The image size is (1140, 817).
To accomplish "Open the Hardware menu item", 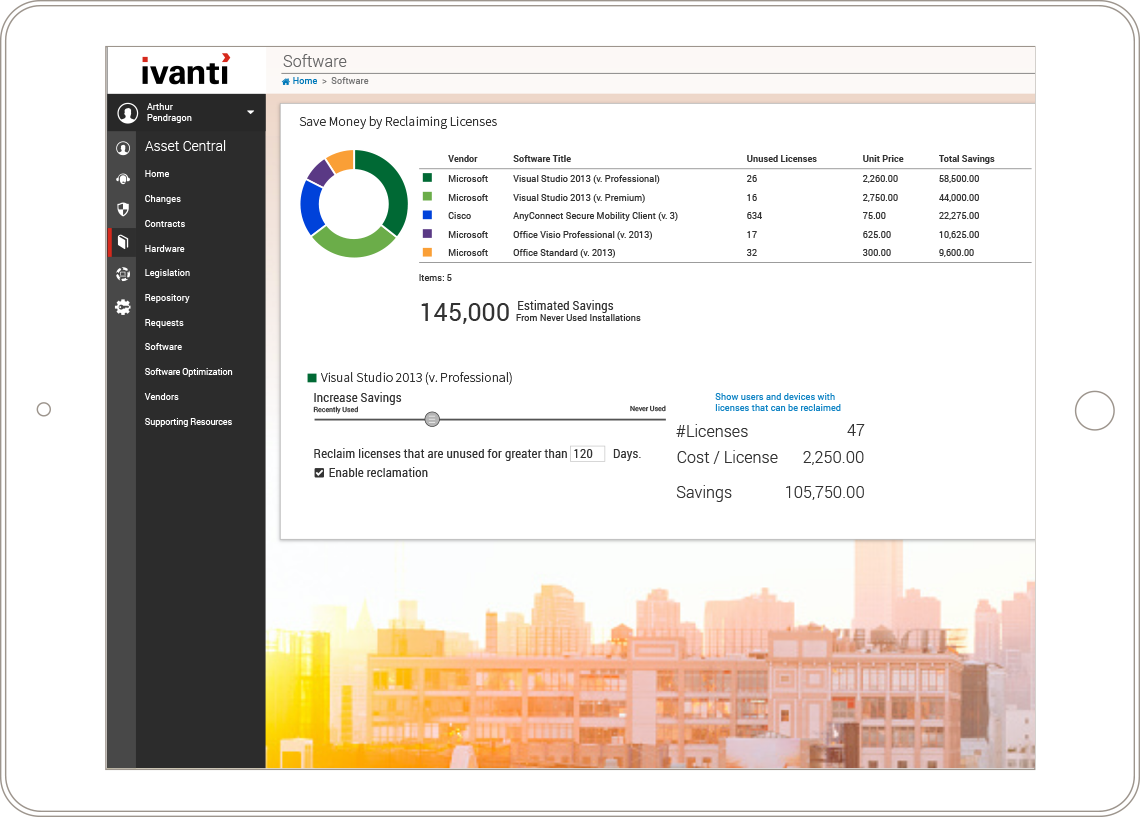I will click(x=164, y=249).
